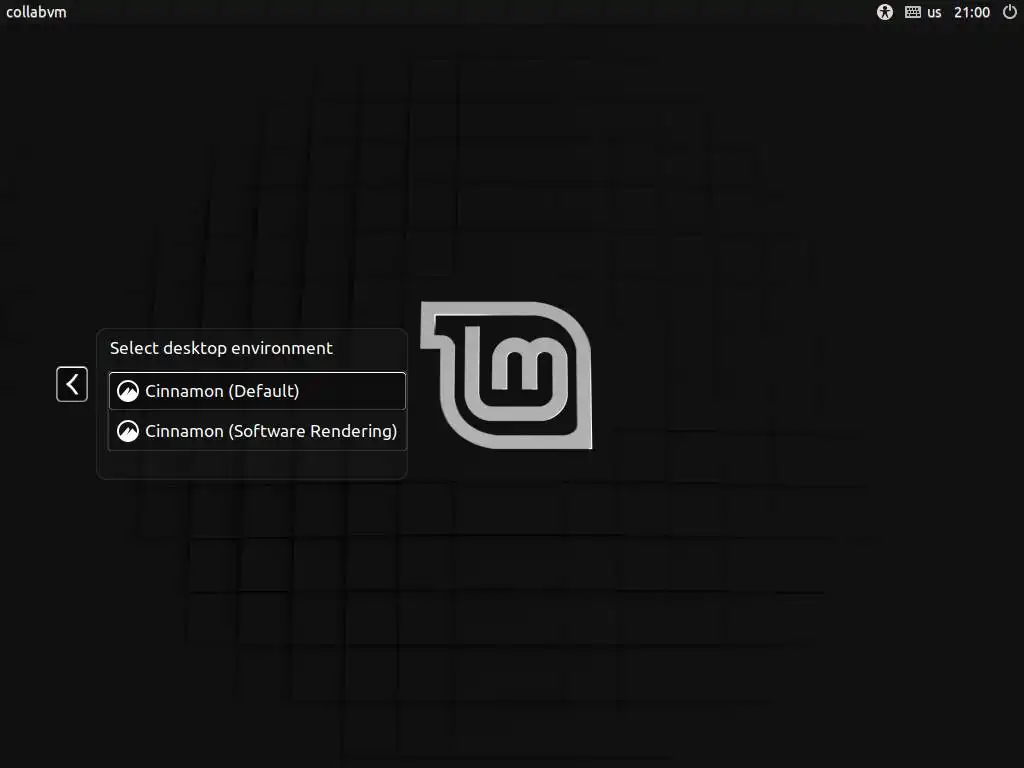Click the Cinnamon icon beside Software Rendering
Screen dimensions: 1024x768
pyautogui.click(x=128, y=431)
